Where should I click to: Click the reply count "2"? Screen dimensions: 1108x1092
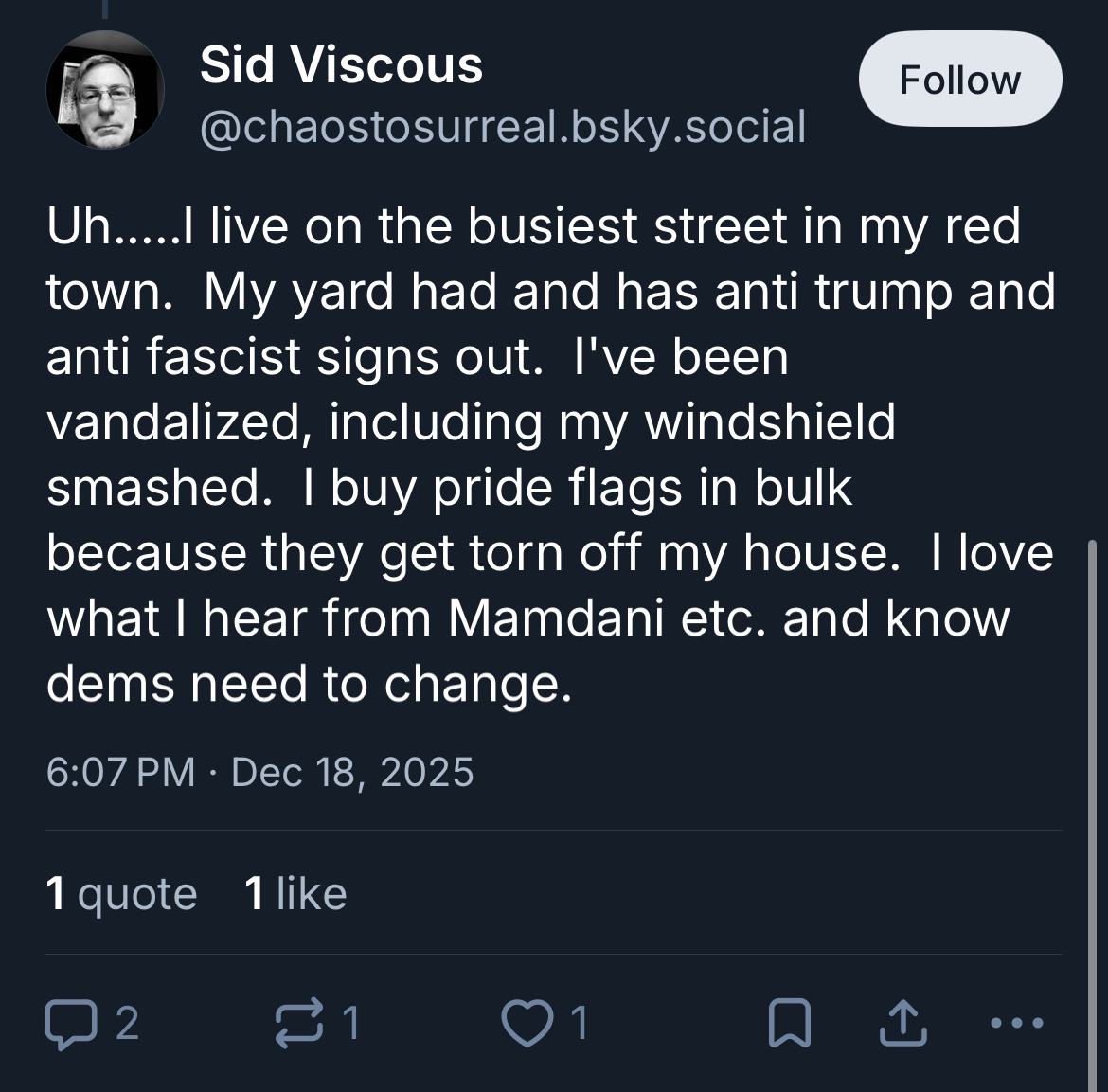(128, 1023)
